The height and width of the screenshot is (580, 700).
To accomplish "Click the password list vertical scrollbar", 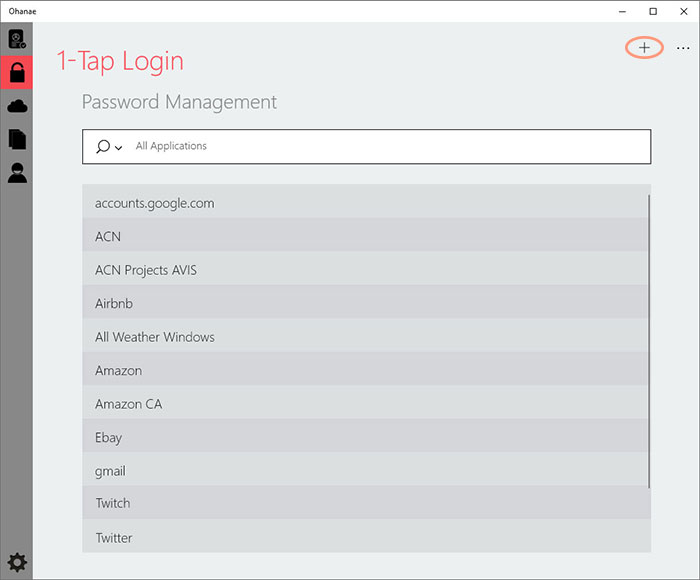I will click(x=649, y=341).
